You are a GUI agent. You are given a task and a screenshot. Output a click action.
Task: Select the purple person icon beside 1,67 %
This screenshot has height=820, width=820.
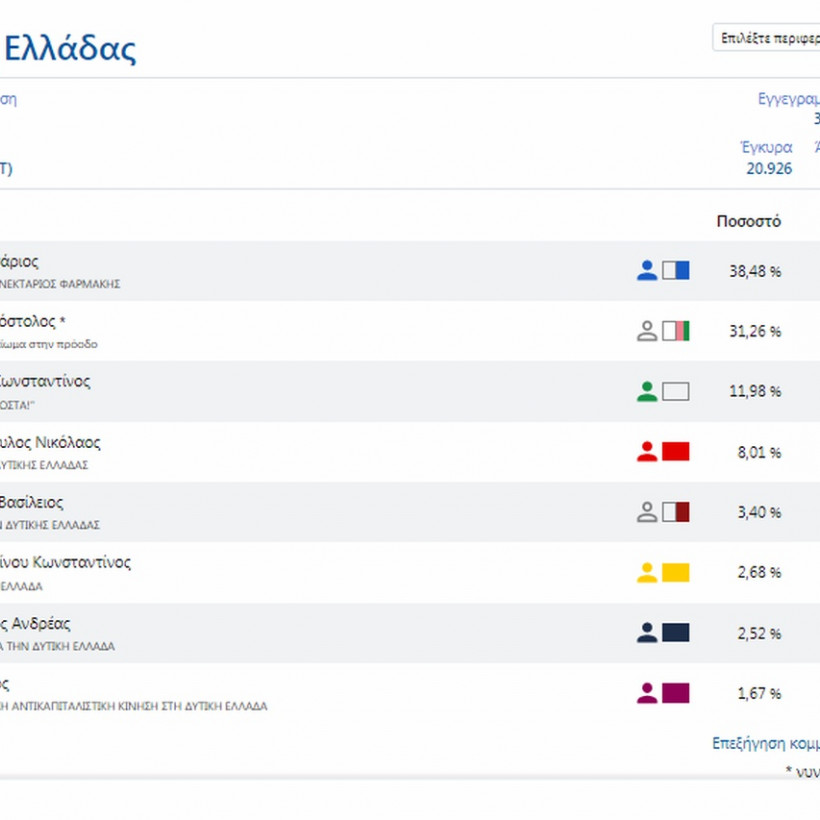pos(647,693)
